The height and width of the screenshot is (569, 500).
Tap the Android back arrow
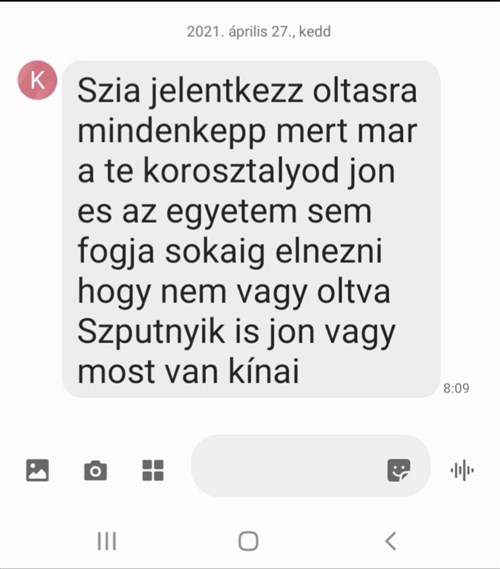pos(391,541)
